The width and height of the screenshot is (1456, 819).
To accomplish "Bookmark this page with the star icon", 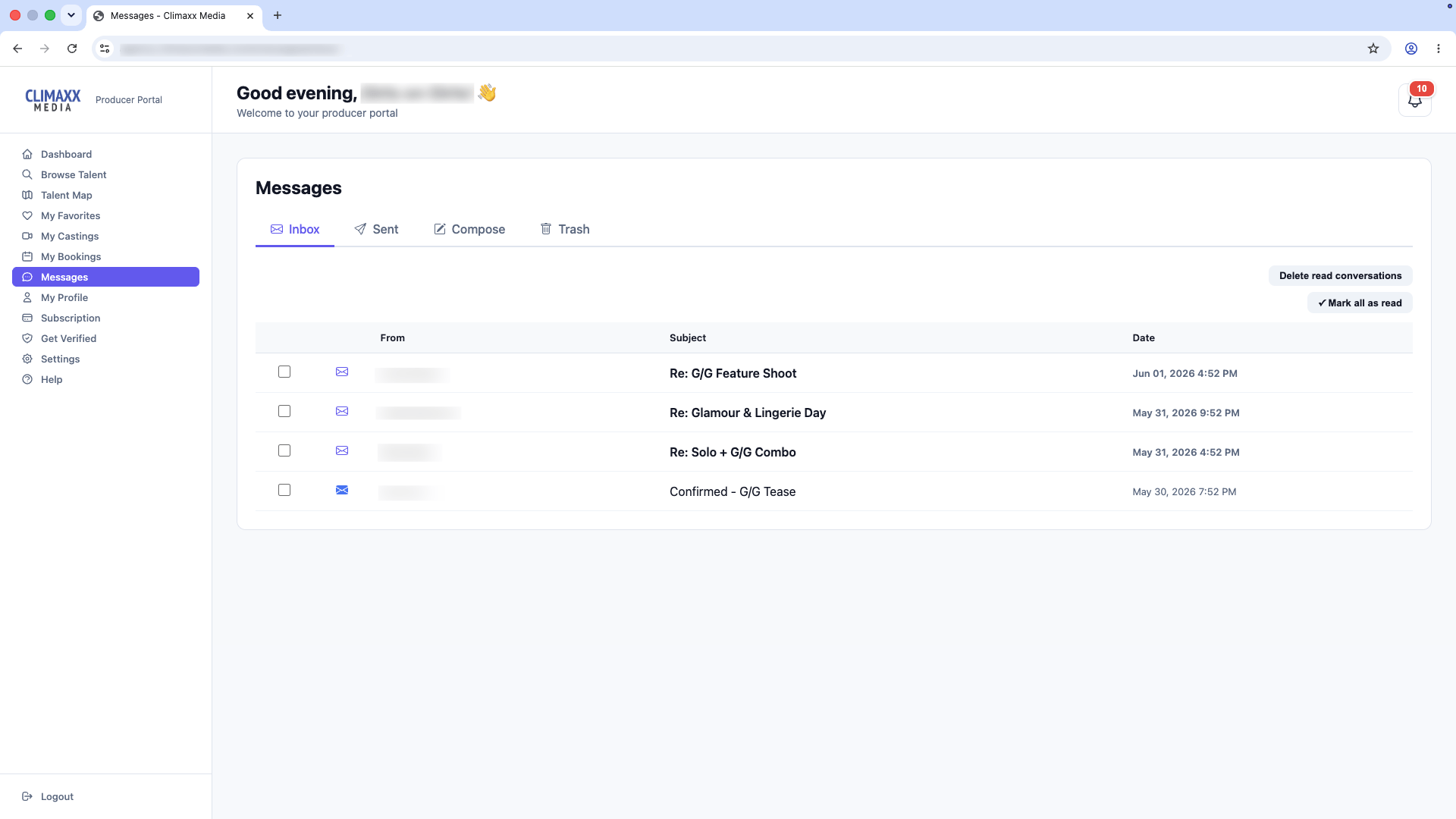I will click(1373, 49).
